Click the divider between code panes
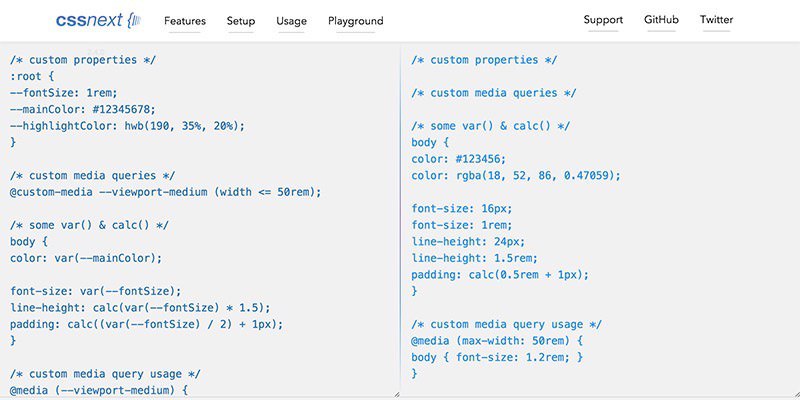Screen dimensions: 800x400 click(x=401, y=219)
